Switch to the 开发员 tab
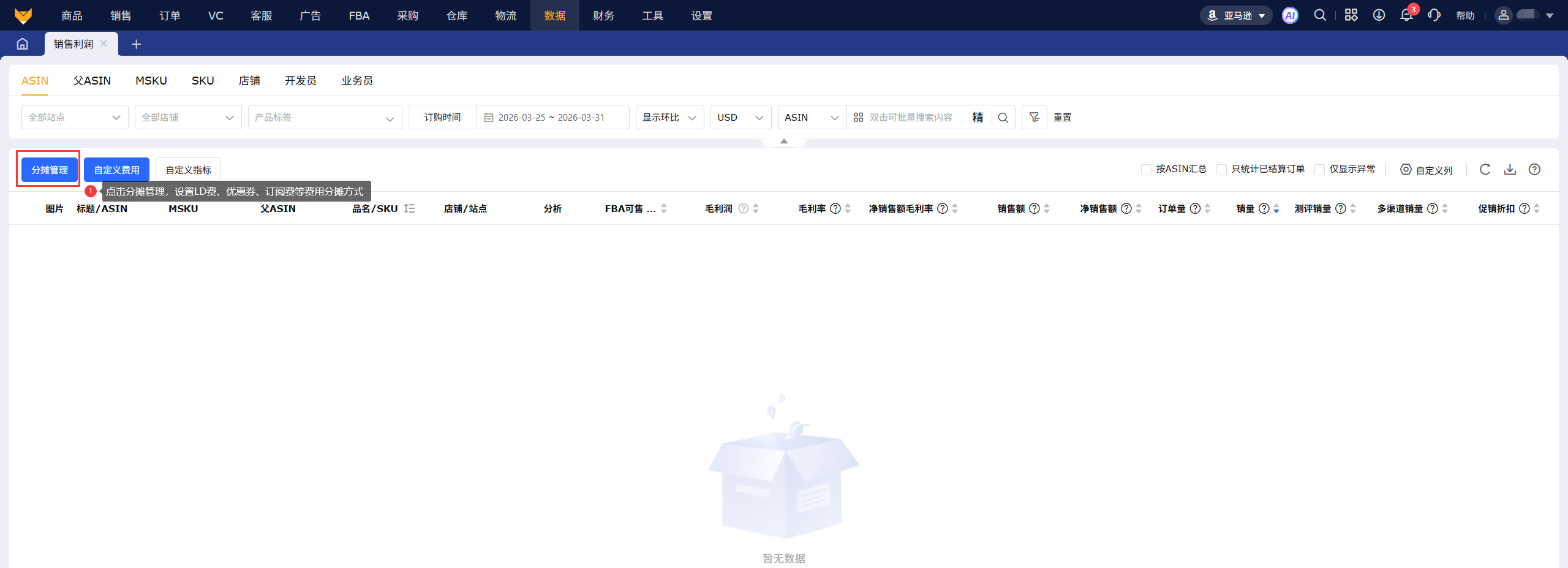Screen dimensions: 1568x568 coord(300,81)
